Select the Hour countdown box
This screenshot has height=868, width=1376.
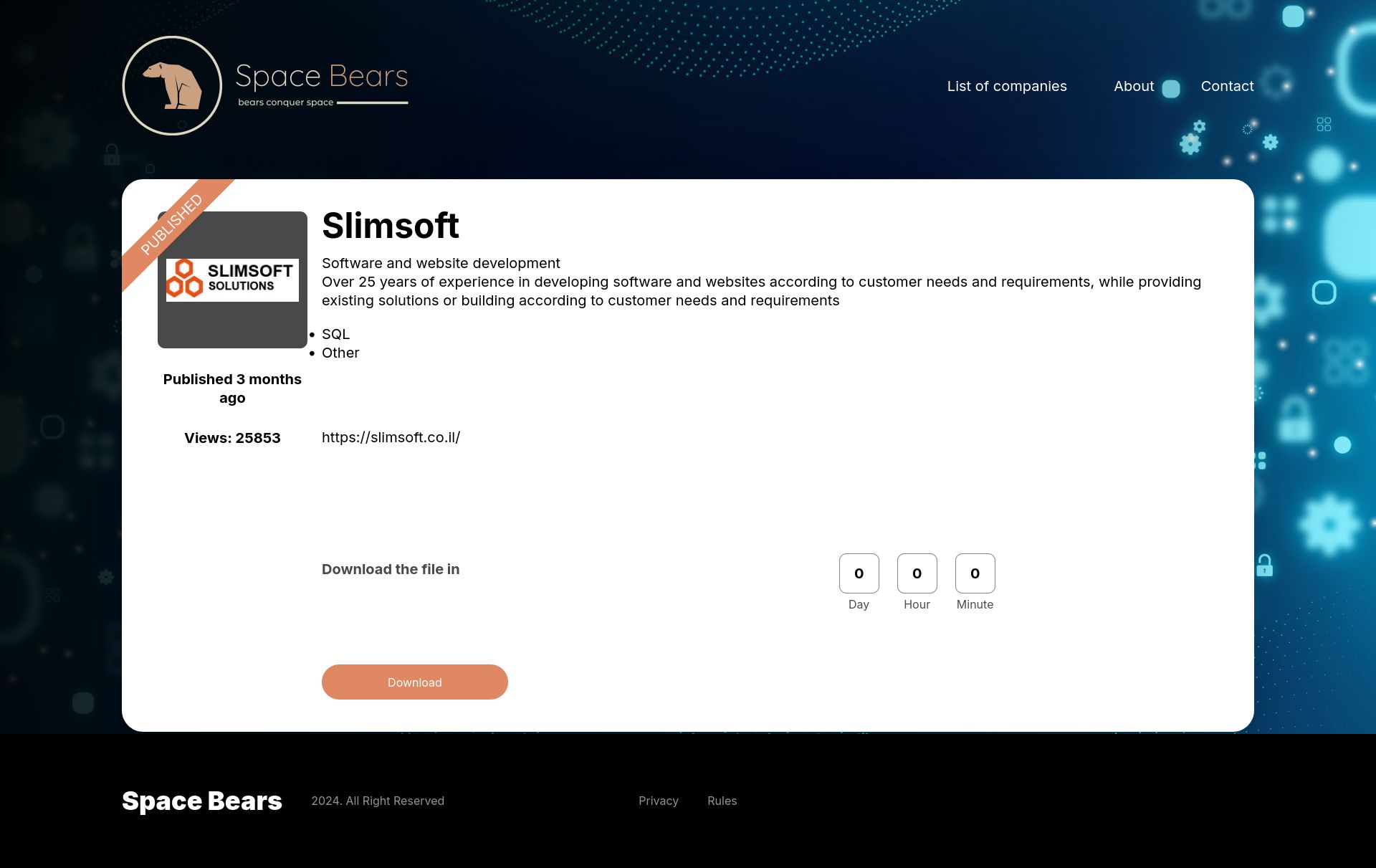click(917, 573)
